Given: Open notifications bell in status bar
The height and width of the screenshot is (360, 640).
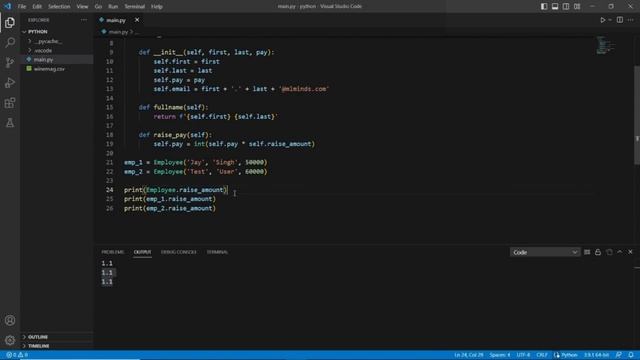Looking at the screenshot, I should point(631,355).
